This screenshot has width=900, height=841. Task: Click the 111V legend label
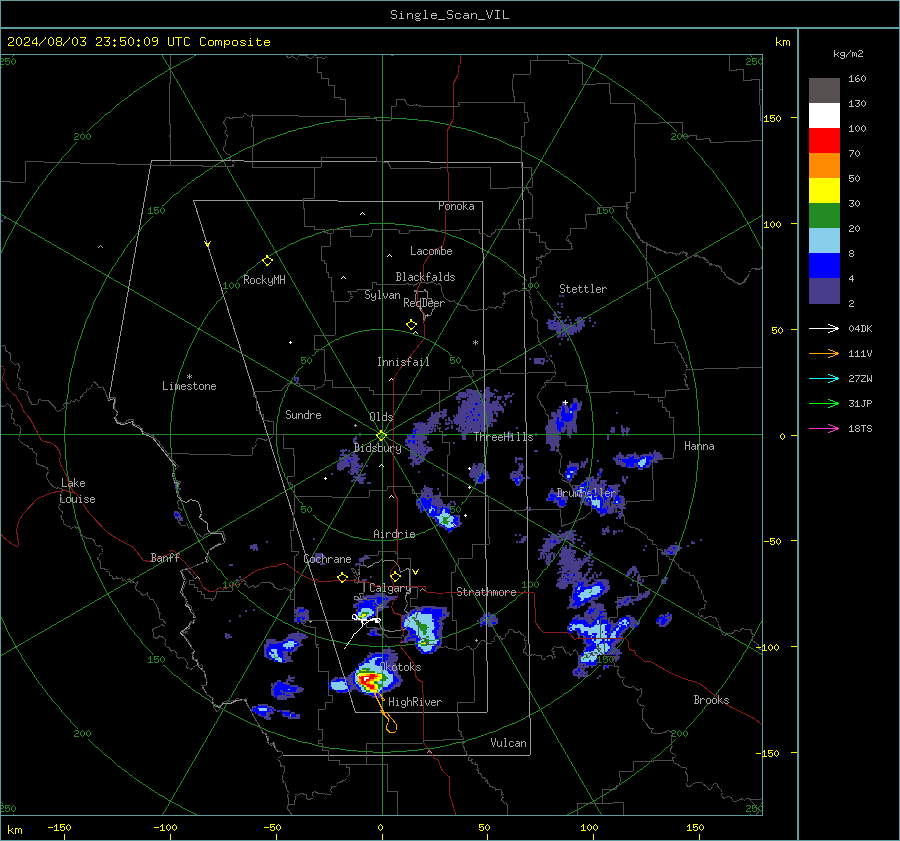860,354
